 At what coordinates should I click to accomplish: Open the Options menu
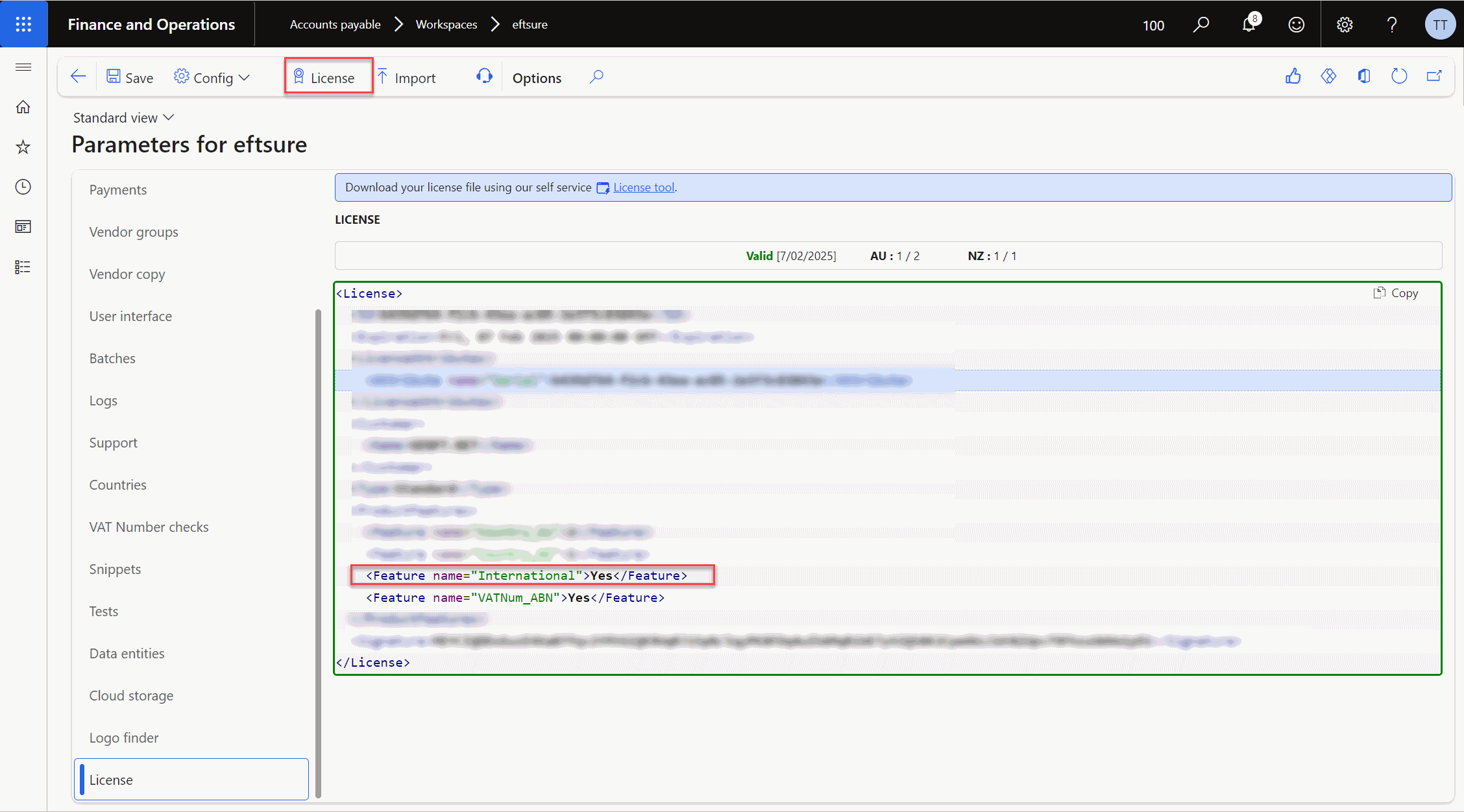537,78
